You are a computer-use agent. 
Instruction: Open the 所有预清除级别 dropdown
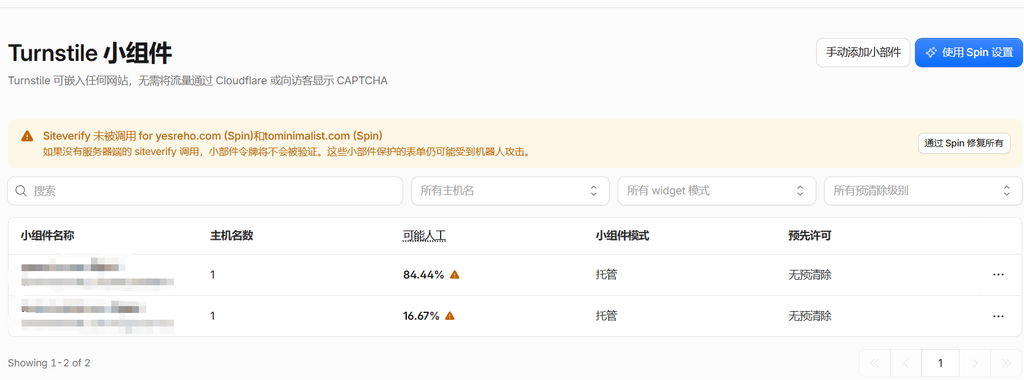pyautogui.click(x=923, y=191)
